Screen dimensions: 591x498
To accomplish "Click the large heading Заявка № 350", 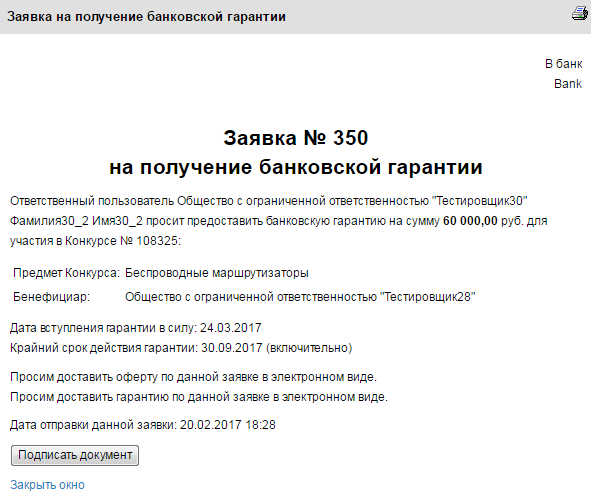I will (296, 138).
